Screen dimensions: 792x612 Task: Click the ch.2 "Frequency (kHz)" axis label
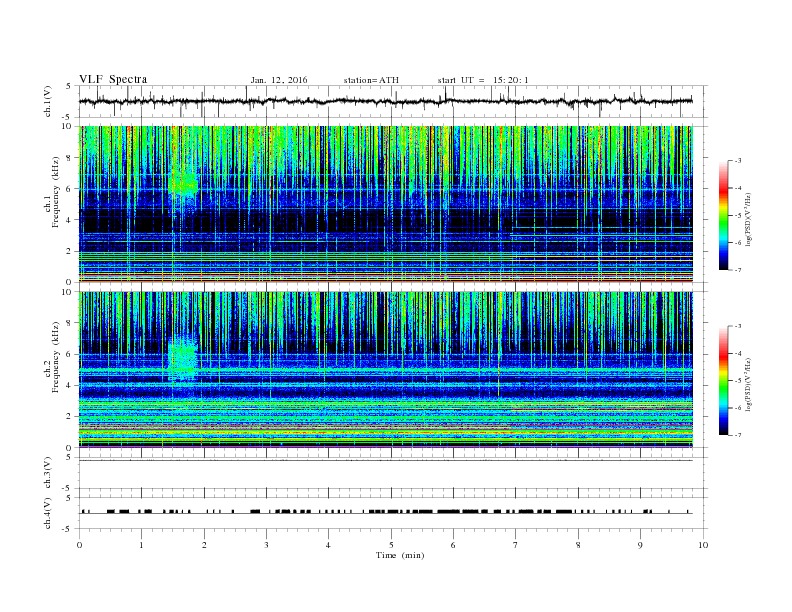click(56, 358)
